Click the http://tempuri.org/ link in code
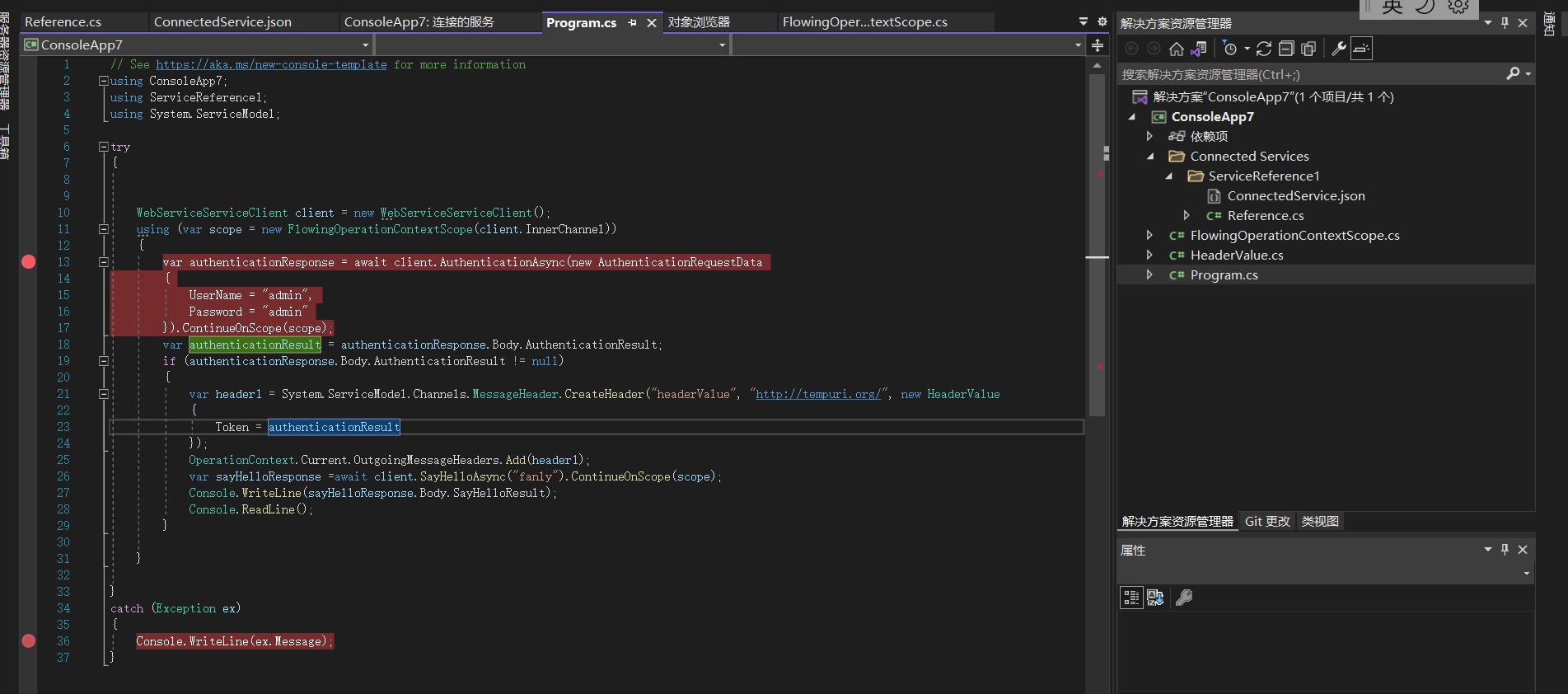 [x=819, y=394]
